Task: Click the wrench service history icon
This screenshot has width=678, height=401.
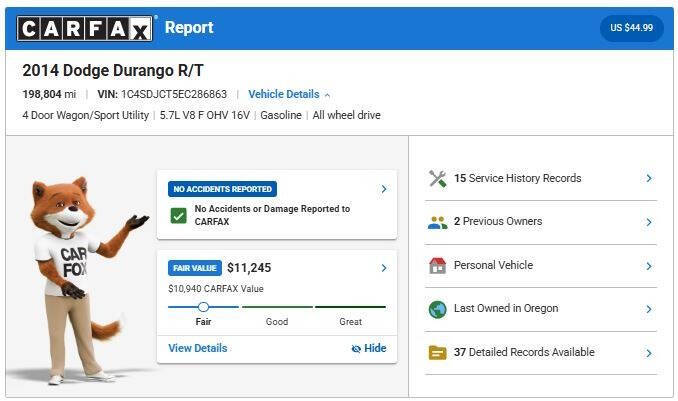Action: [x=438, y=178]
